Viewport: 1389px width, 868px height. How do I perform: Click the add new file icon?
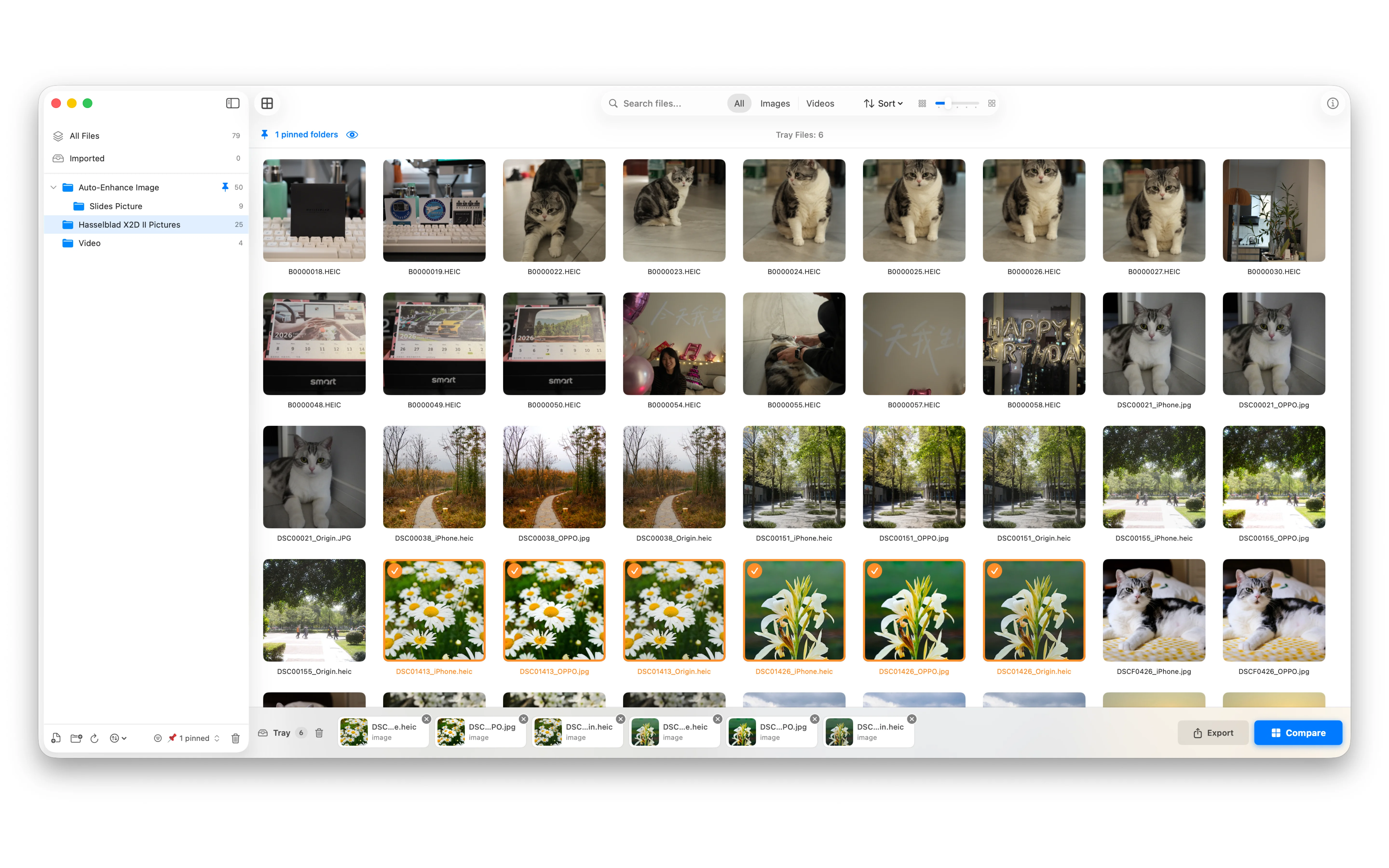56,738
